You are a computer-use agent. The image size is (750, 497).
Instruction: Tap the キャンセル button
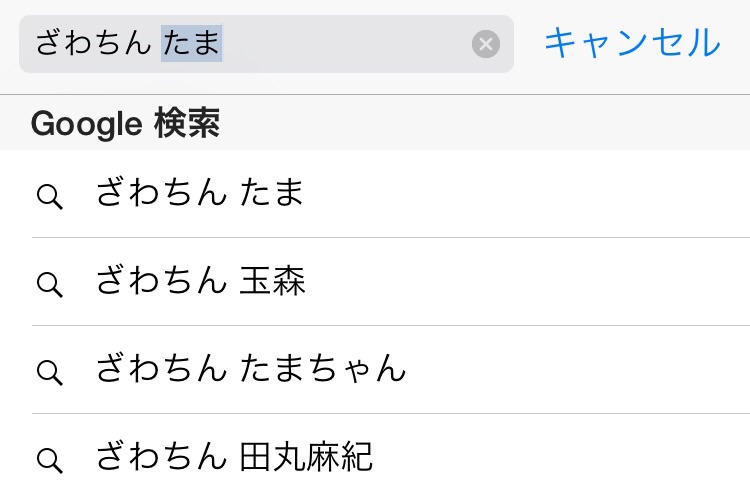pyautogui.click(x=632, y=43)
